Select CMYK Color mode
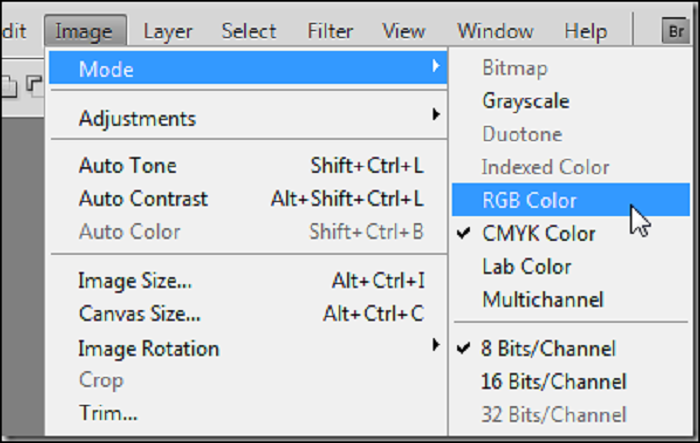The width and height of the screenshot is (700, 443). pyautogui.click(x=538, y=234)
